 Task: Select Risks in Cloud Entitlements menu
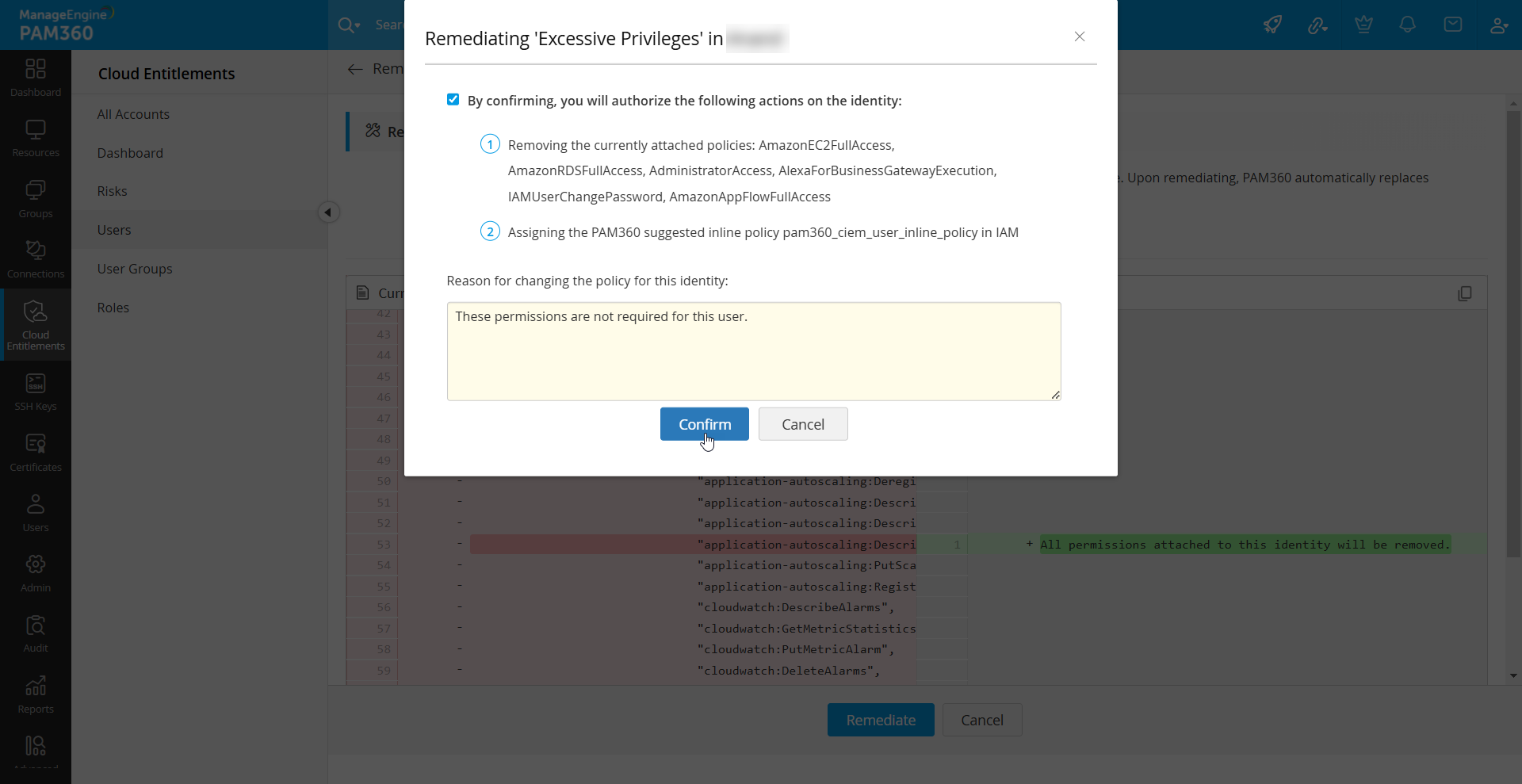tap(112, 191)
